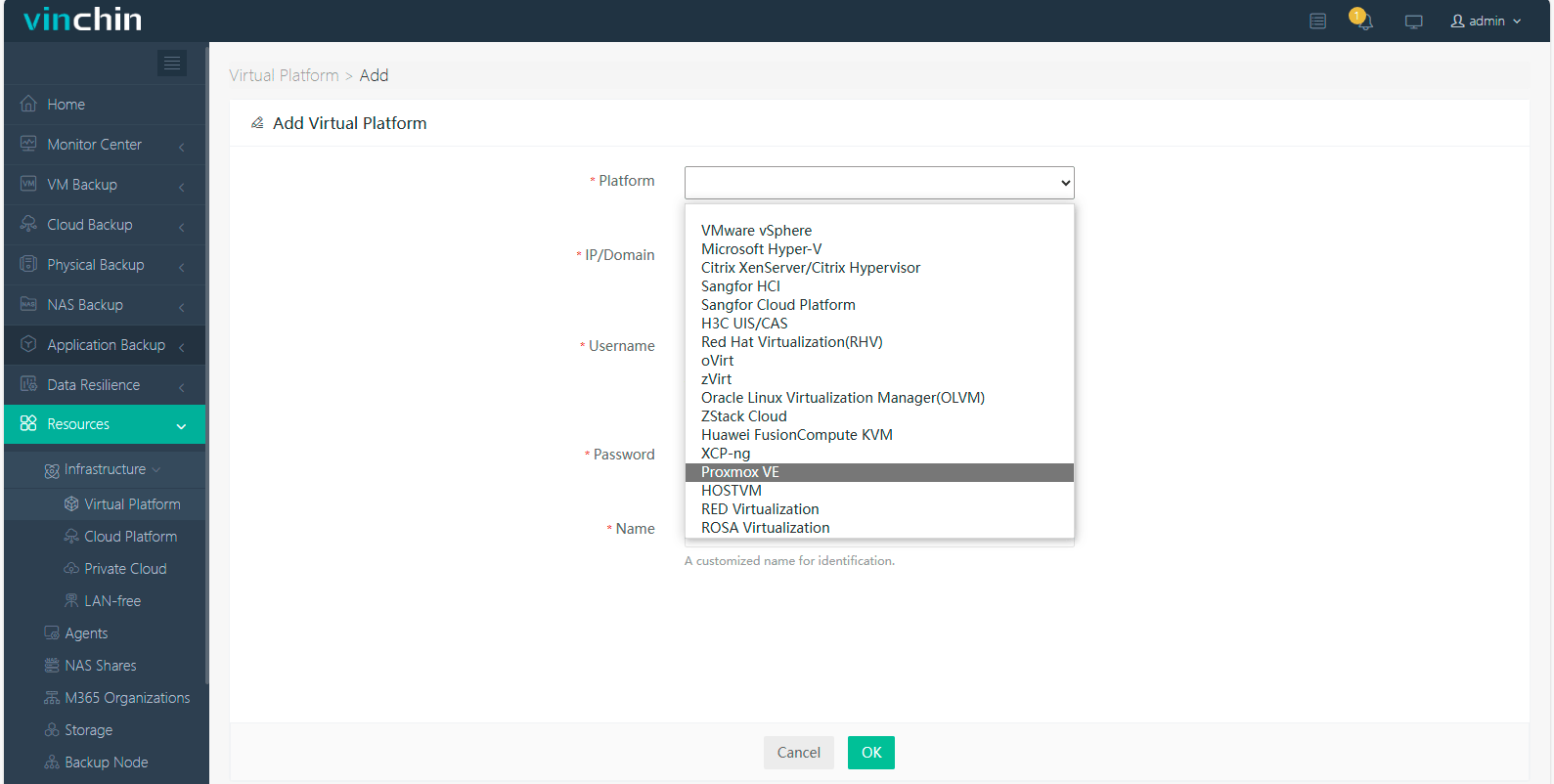Screen dimensions: 1554x784
Task: Select the ZStack Cloud option
Action: [879, 416]
